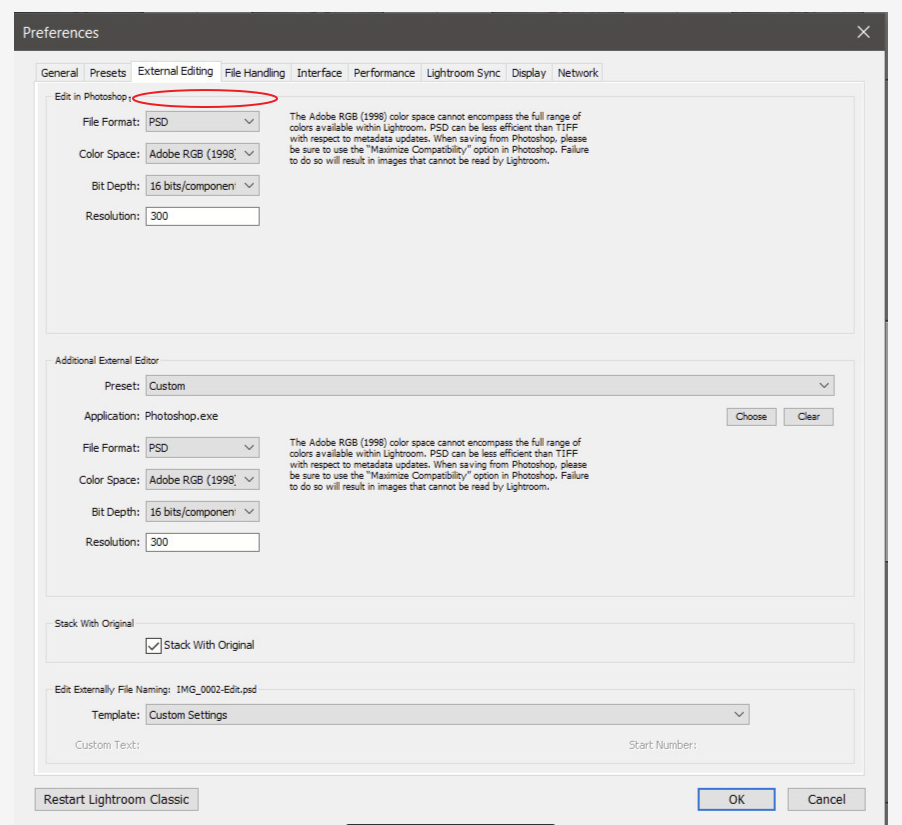Image resolution: width=902 pixels, height=825 pixels.
Task: Switch to the Display tab
Action: [x=528, y=72]
